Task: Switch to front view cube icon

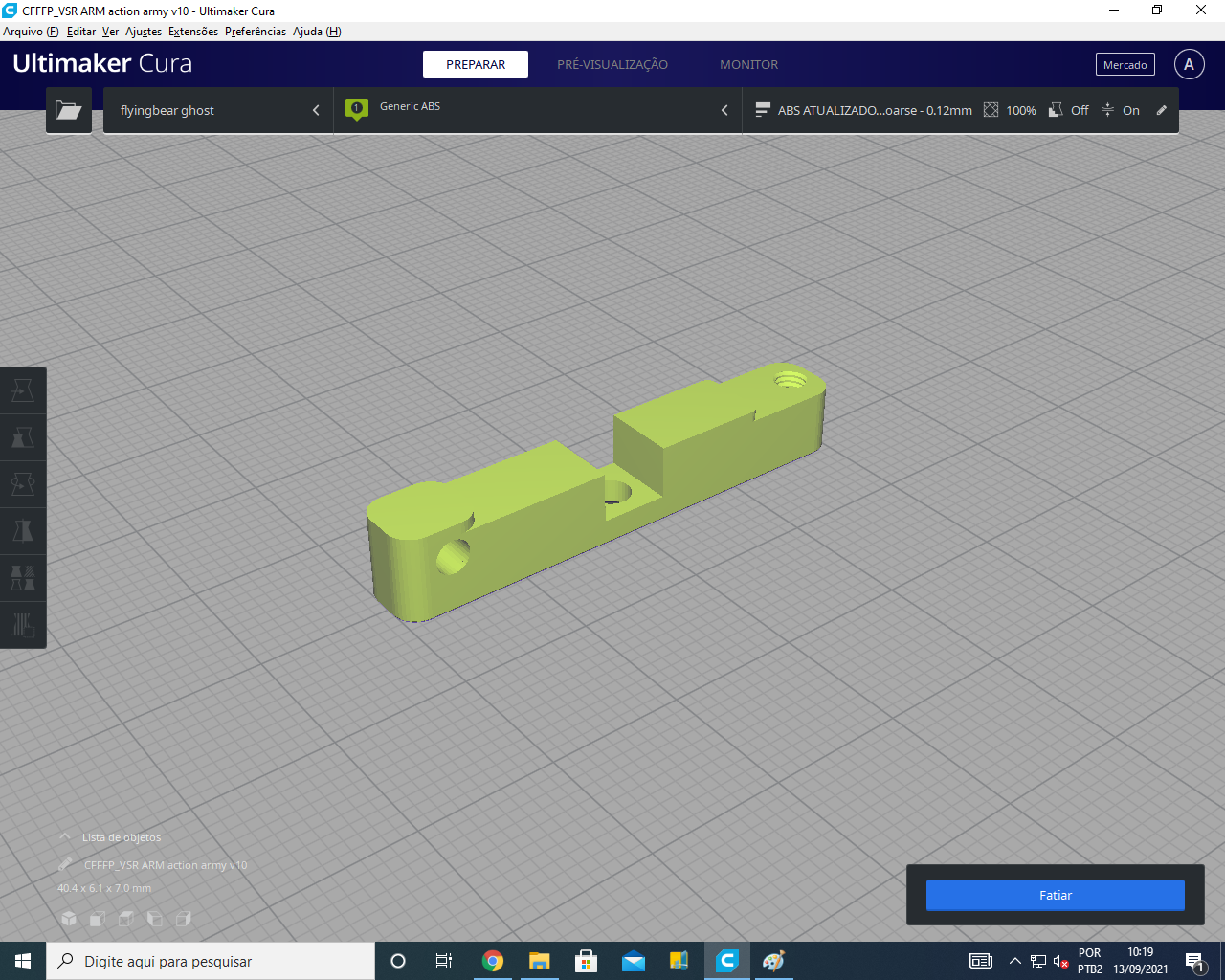Action: coord(97,919)
